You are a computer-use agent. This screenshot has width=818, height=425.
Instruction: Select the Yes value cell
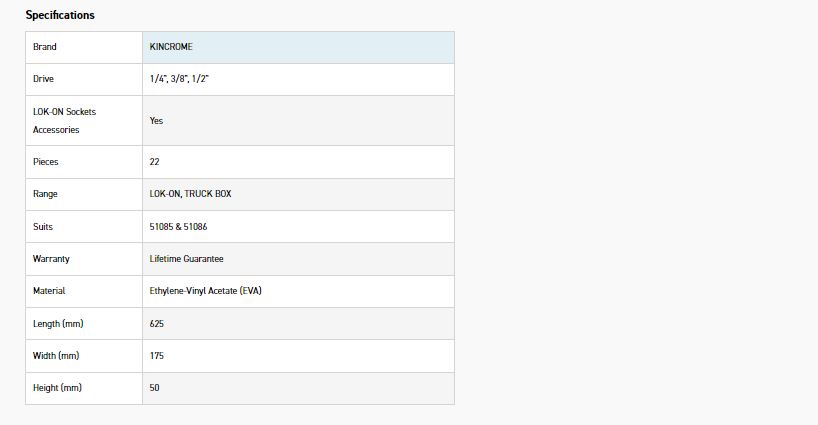point(156,120)
